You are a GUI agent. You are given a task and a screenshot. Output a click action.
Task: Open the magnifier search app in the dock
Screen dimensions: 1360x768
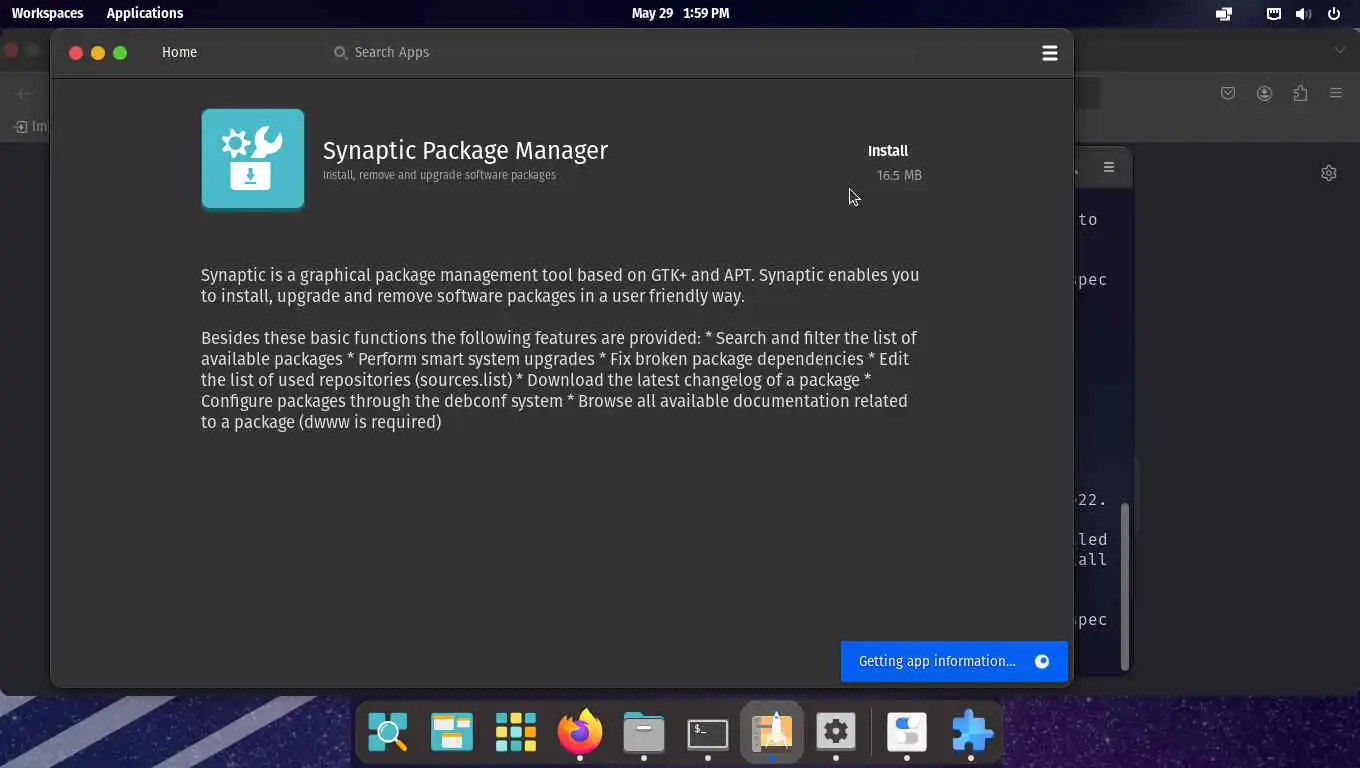point(388,732)
